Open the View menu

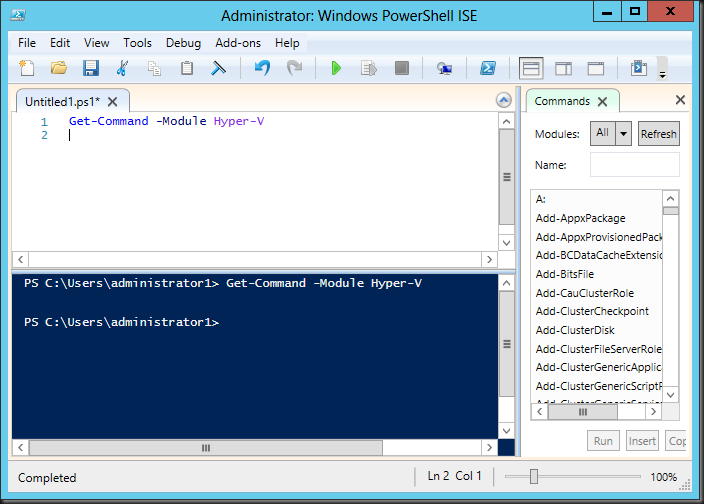(97, 43)
